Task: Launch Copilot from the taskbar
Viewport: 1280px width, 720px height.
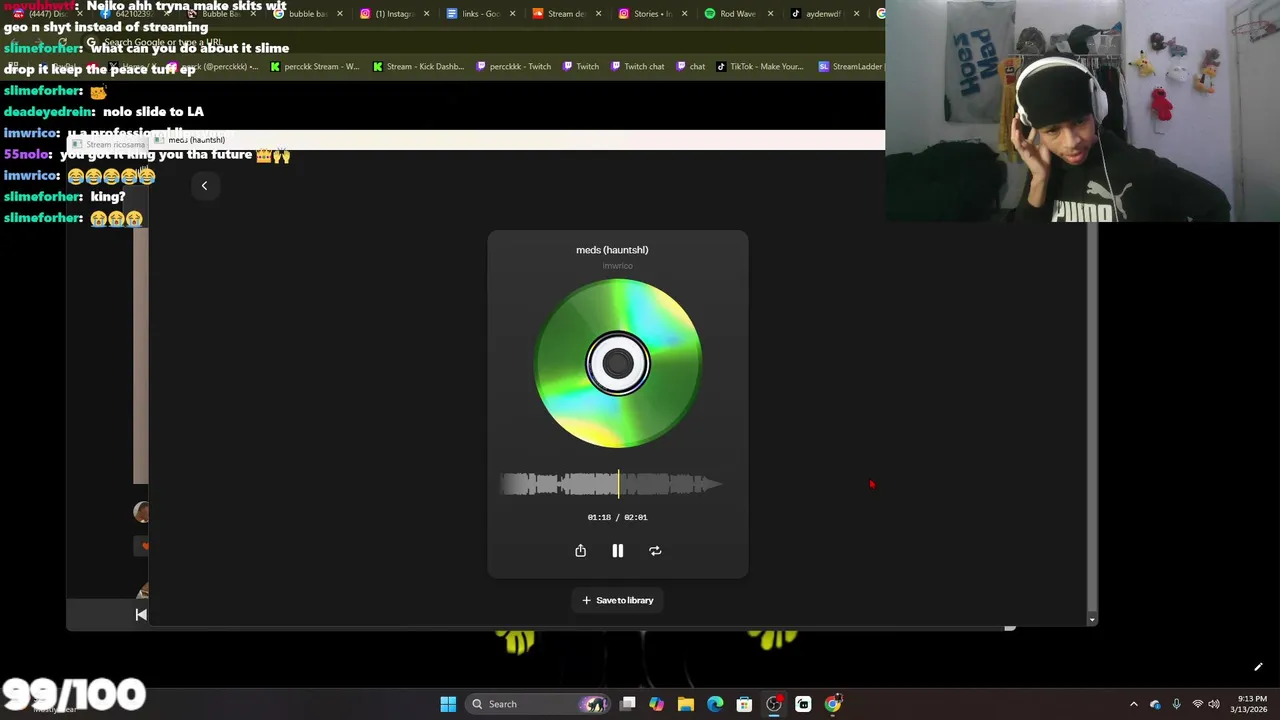Action: coord(657,704)
